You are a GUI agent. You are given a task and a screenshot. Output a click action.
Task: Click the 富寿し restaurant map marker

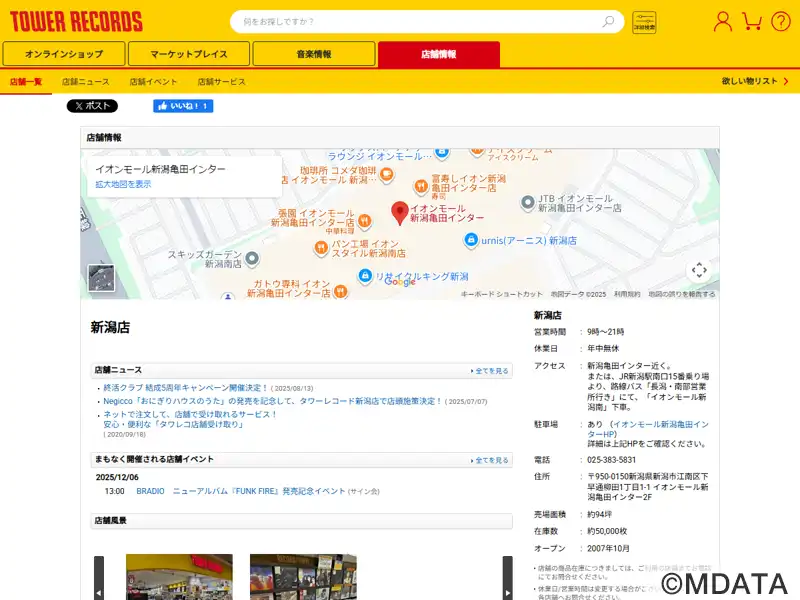click(x=421, y=187)
